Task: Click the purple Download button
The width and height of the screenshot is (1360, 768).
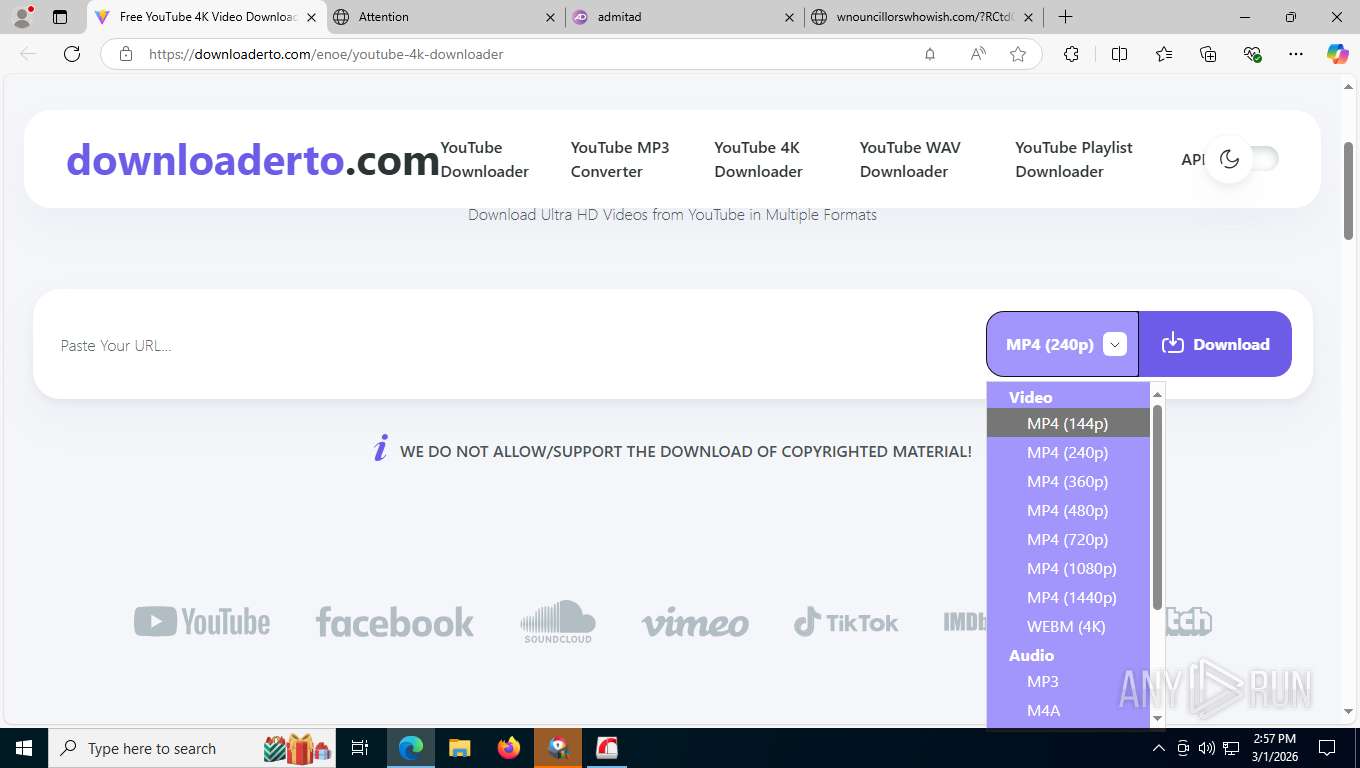Action: [1215, 344]
